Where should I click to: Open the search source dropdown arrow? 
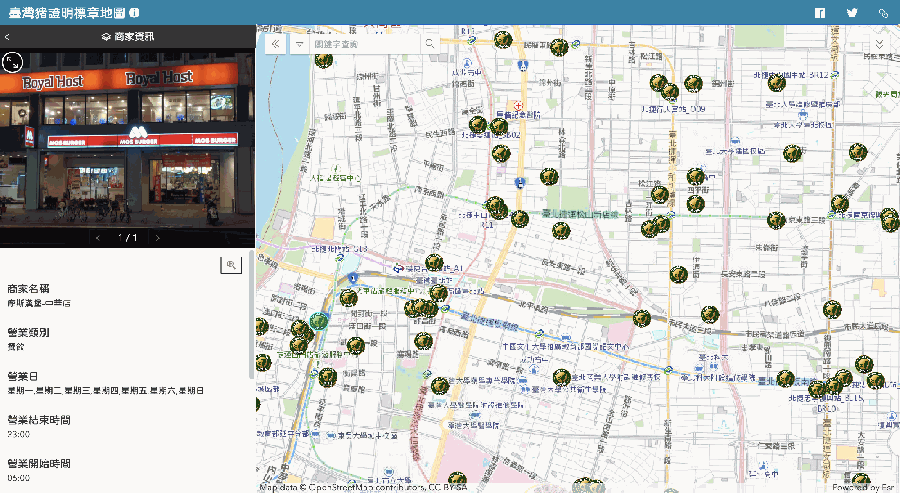click(299, 44)
